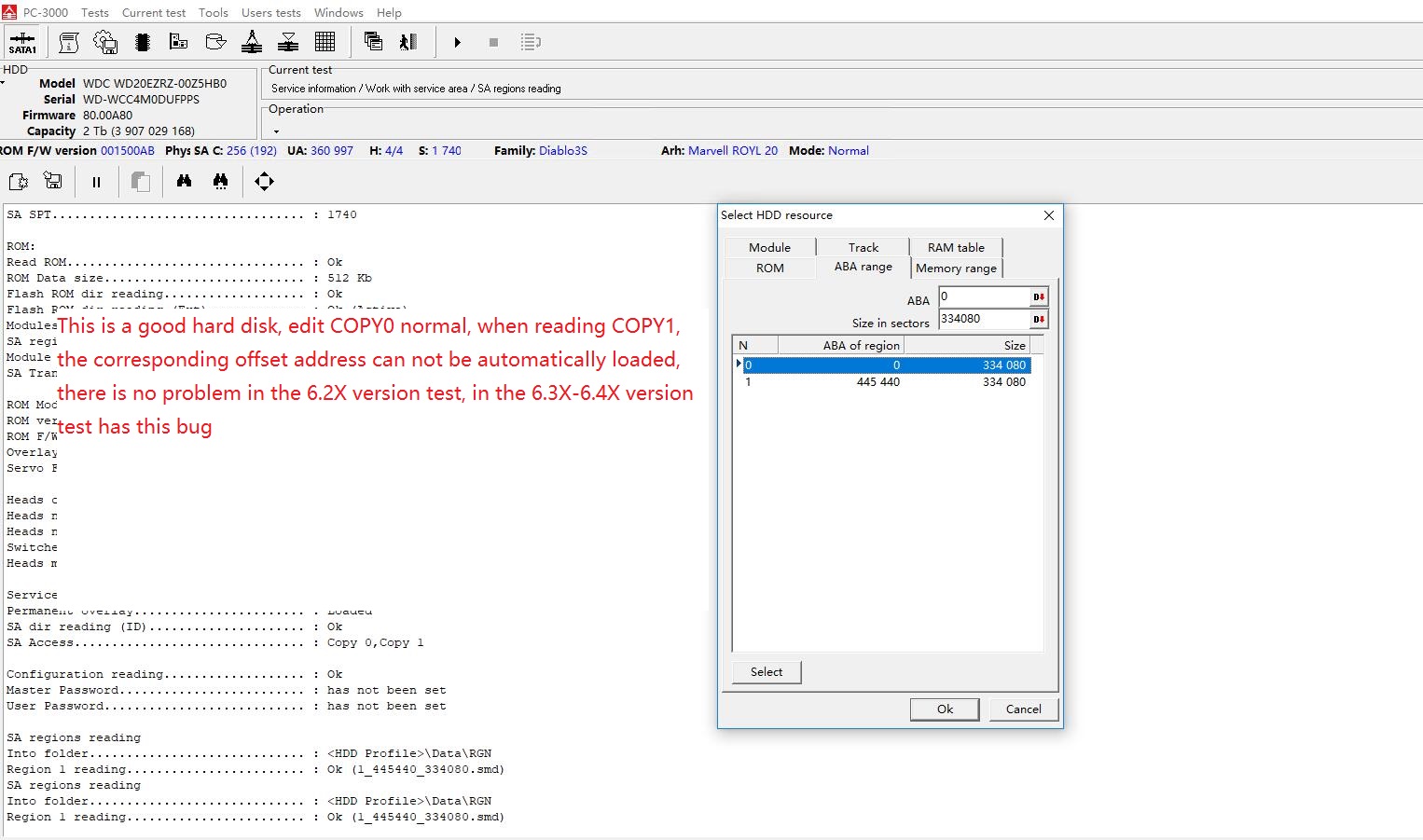Start the test with the play arrow
The height and width of the screenshot is (840, 1423).
click(x=457, y=42)
